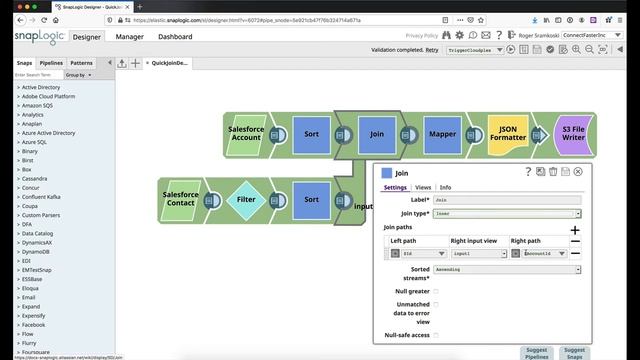Fit the pipeline to screen icon
The image size is (640, 360).
(603, 50)
